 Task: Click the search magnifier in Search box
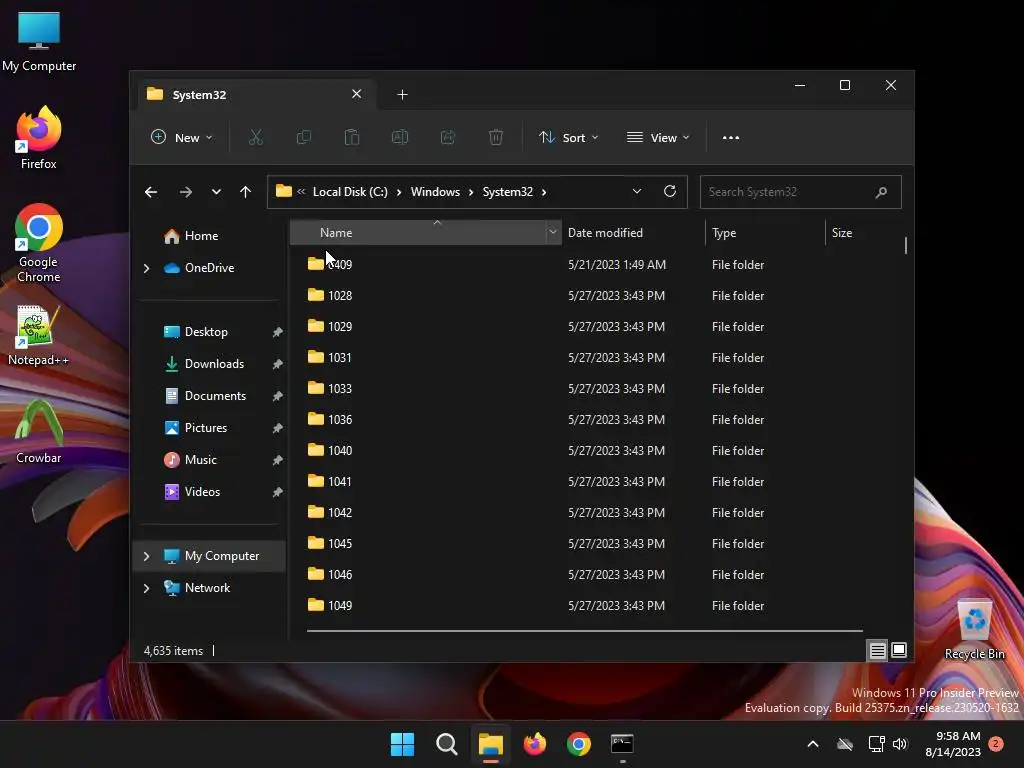(x=881, y=192)
